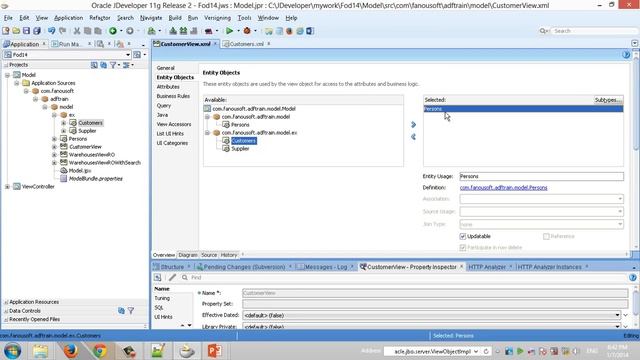Screen dimensions: 640x360
Task: Click the Data Controls refresh icon
Action: click(x=121, y=311)
